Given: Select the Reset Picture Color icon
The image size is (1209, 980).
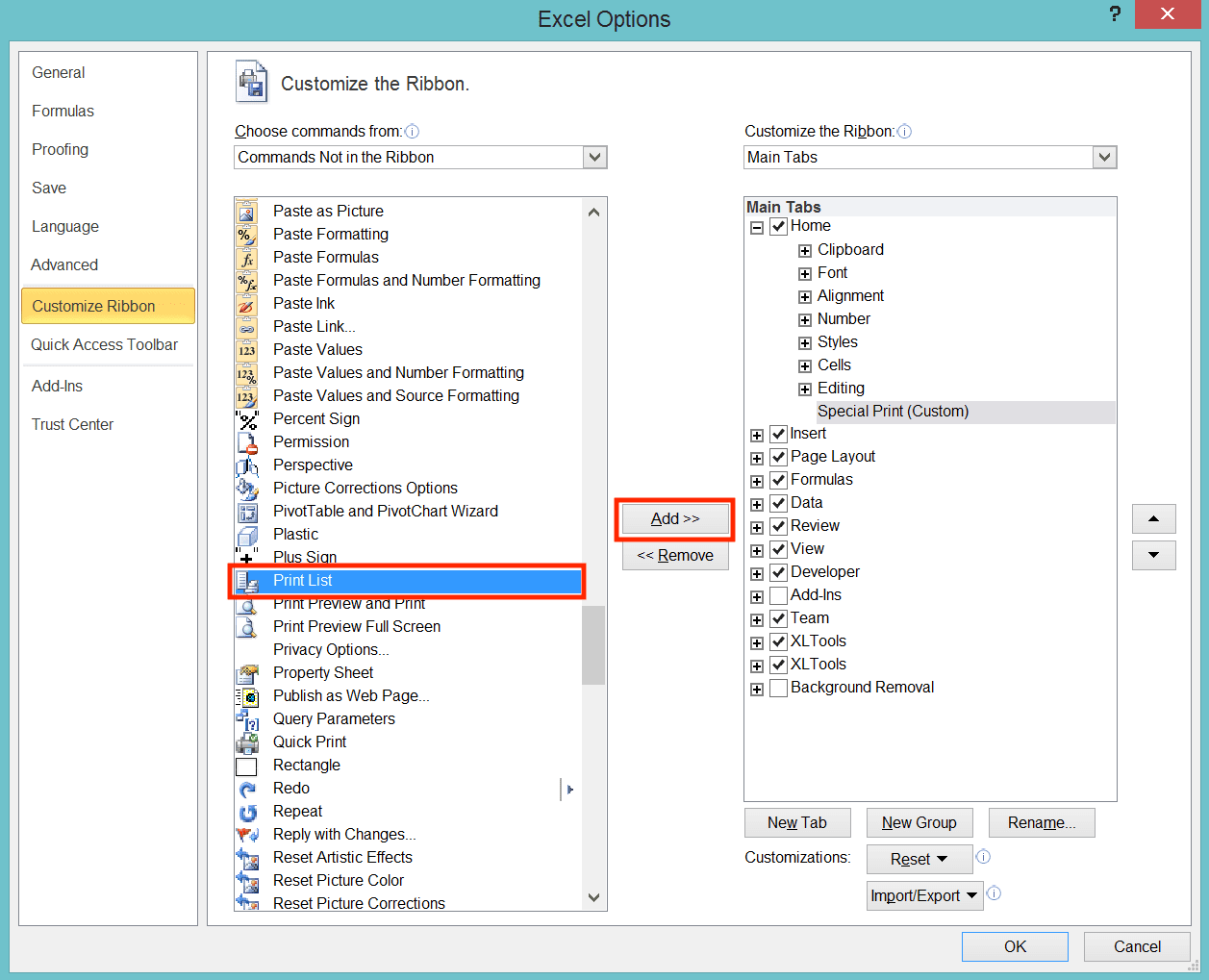Looking at the screenshot, I should [x=247, y=881].
